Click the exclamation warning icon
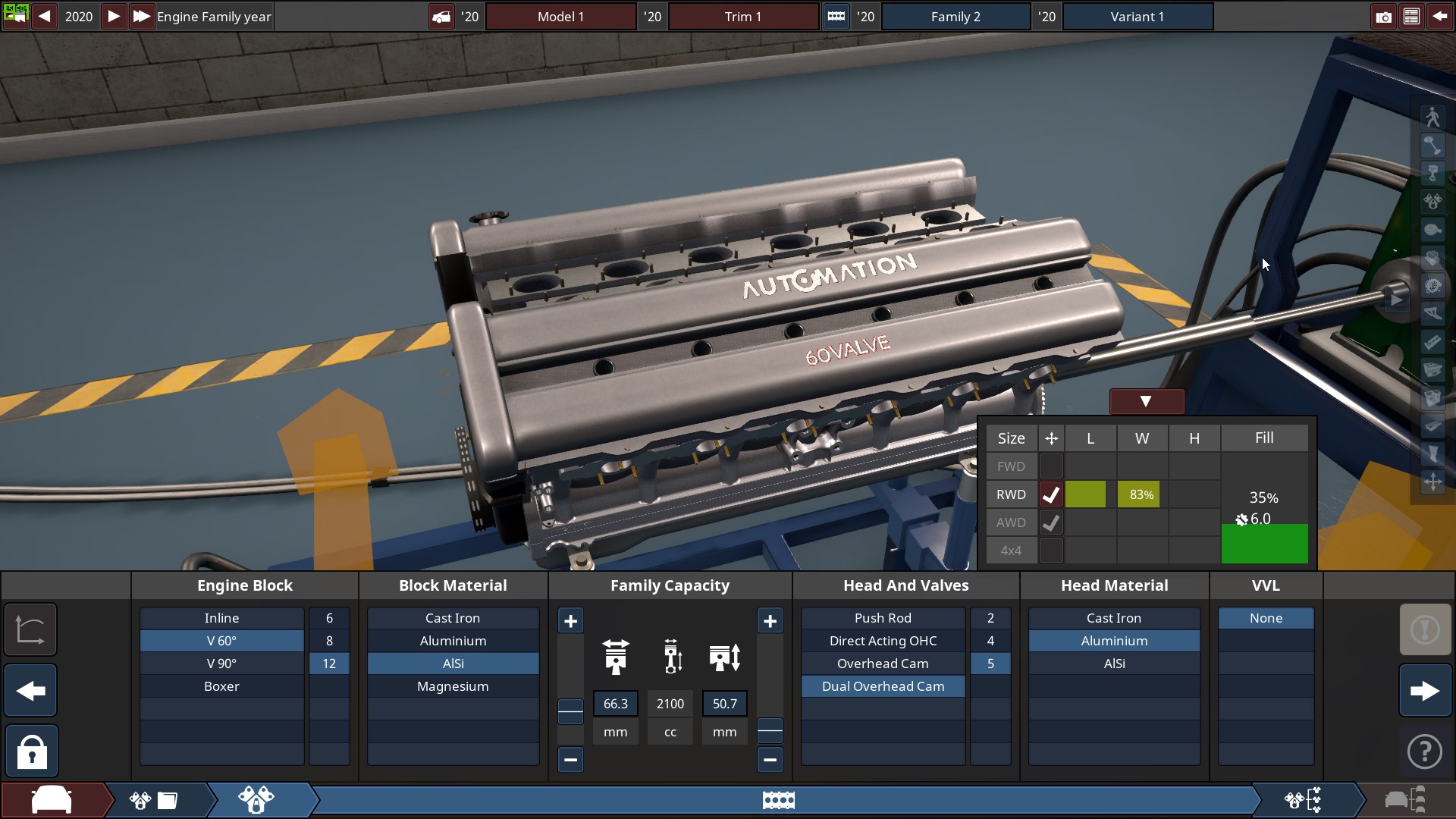The height and width of the screenshot is (819, 1456). tap(1425, 629)
